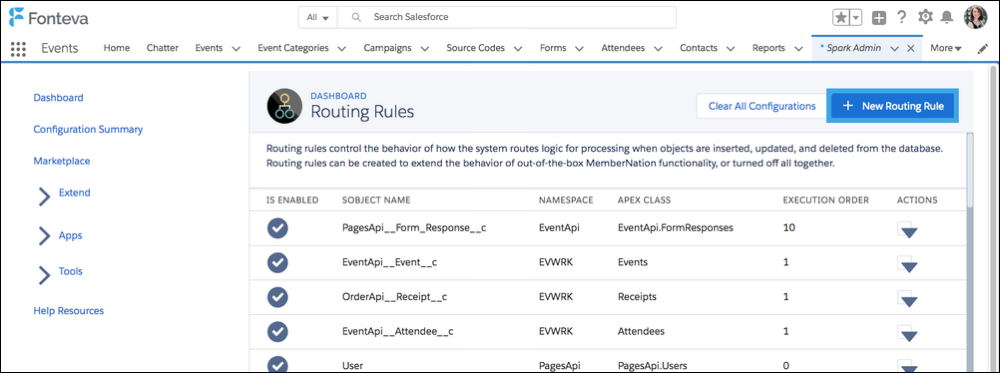The width and height of the screenshot is (1000, 373).
Task: Click the routing rules table scrollbar
Action: tap(969, 169)
